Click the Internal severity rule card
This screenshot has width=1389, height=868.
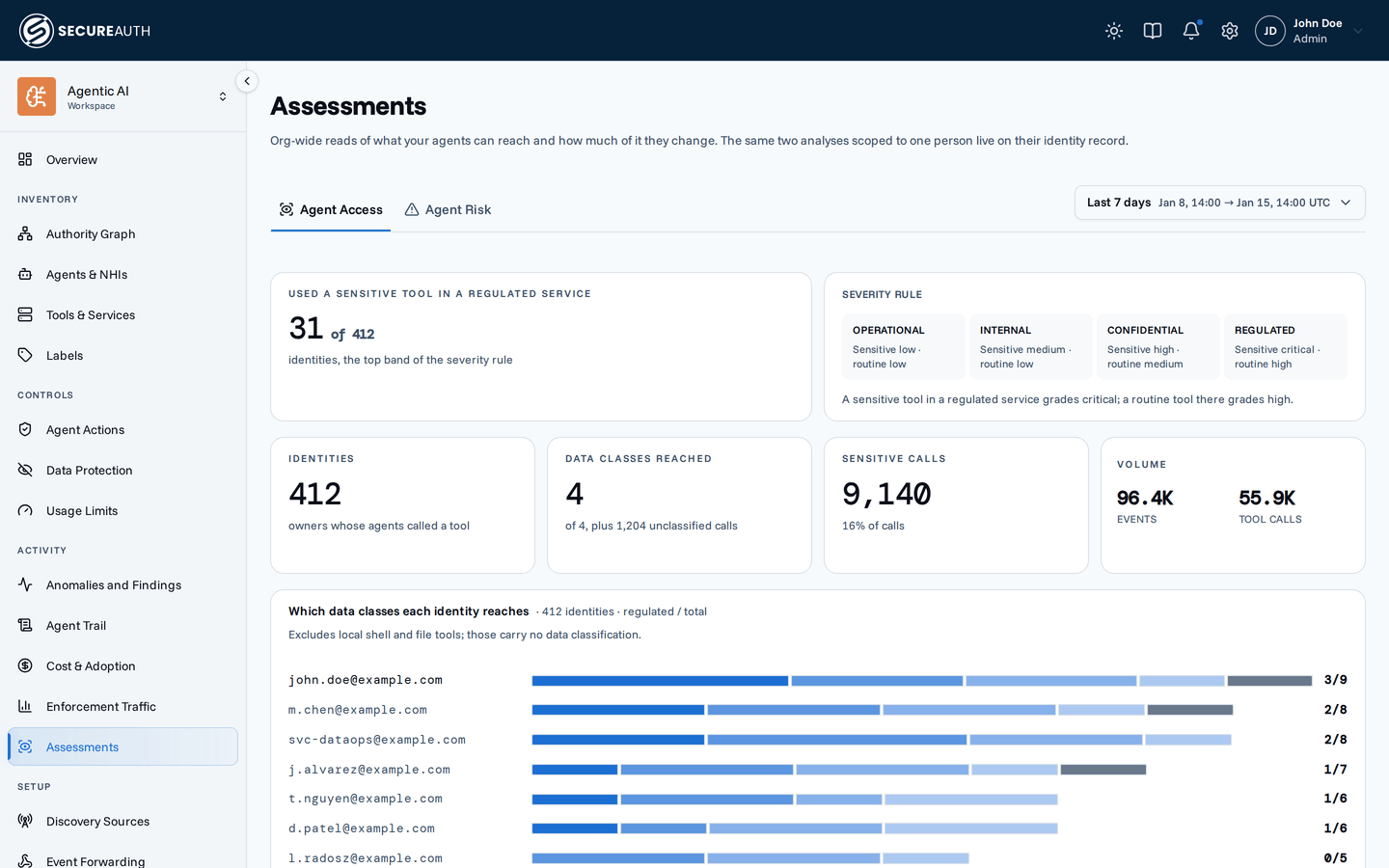point(1030,346)
